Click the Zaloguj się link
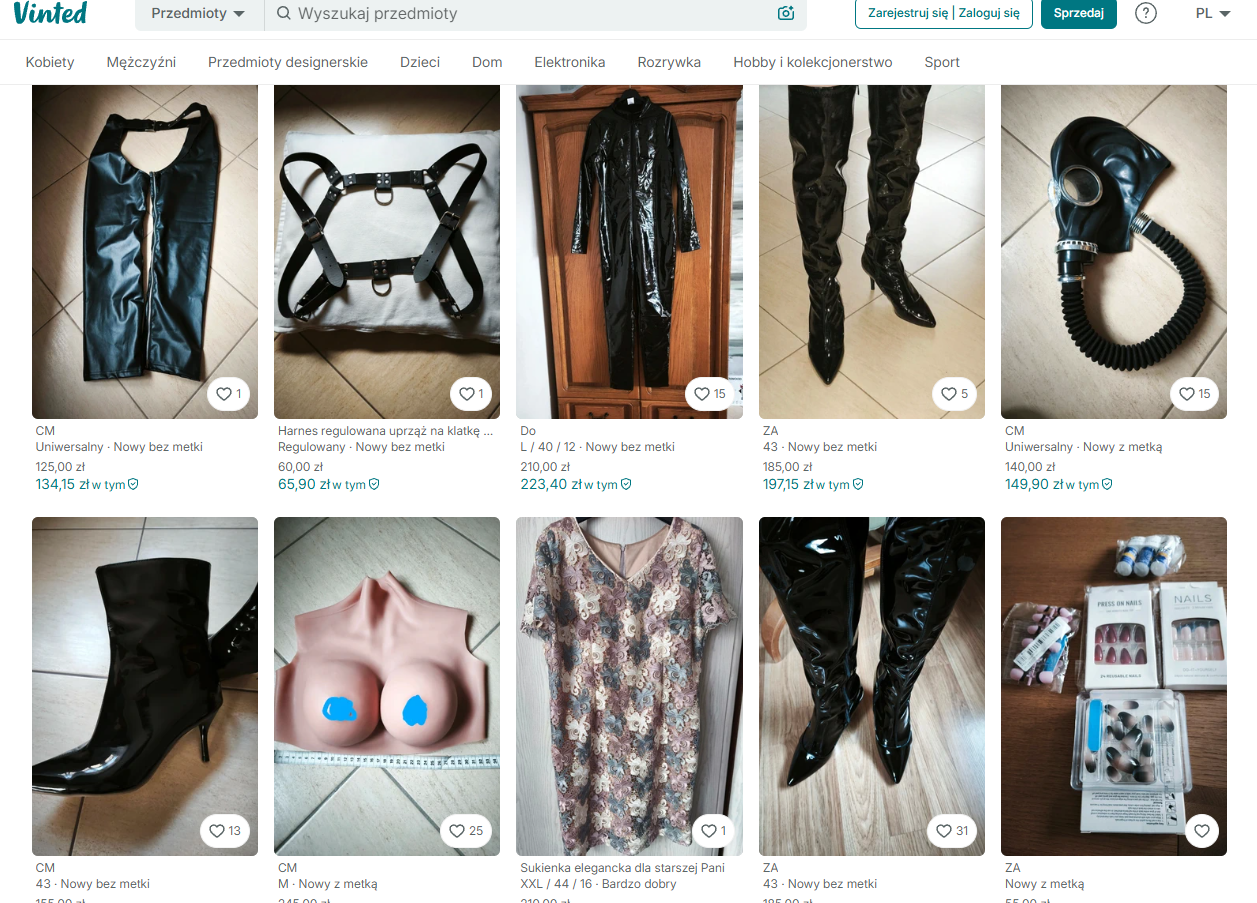The width and height of the screenshot is (1257, 903). click(989, 13)
